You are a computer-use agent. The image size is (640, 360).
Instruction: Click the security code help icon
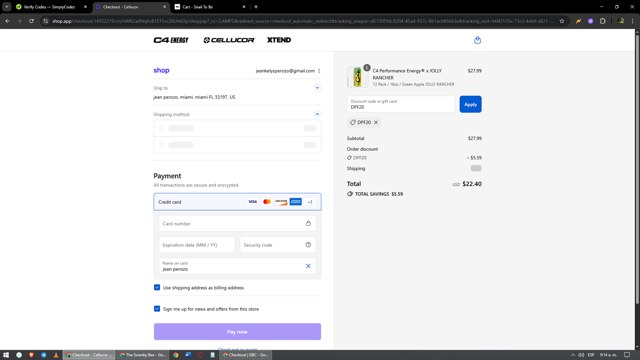(308, 244)
